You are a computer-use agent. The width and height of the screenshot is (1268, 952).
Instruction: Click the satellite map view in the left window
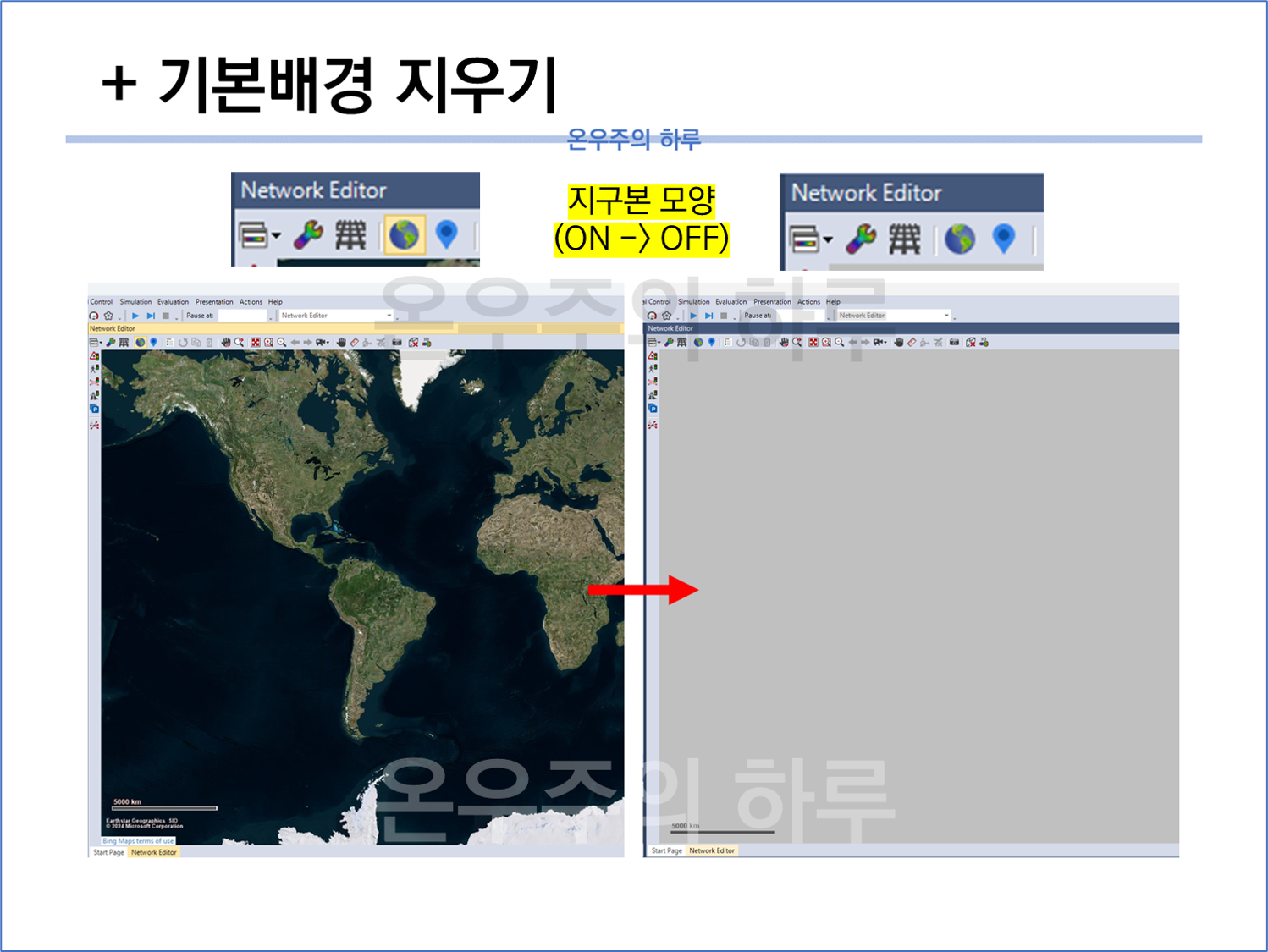coord(362,597)
